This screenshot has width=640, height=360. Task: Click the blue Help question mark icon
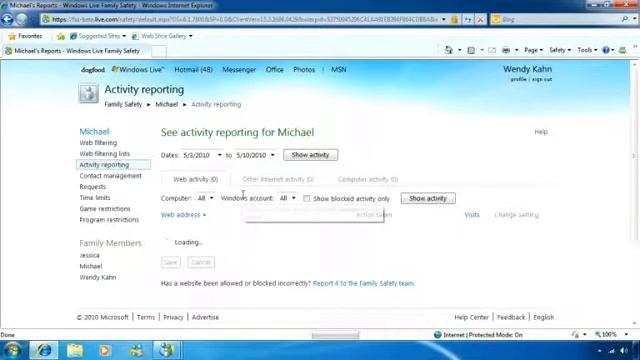pos(606,50)
